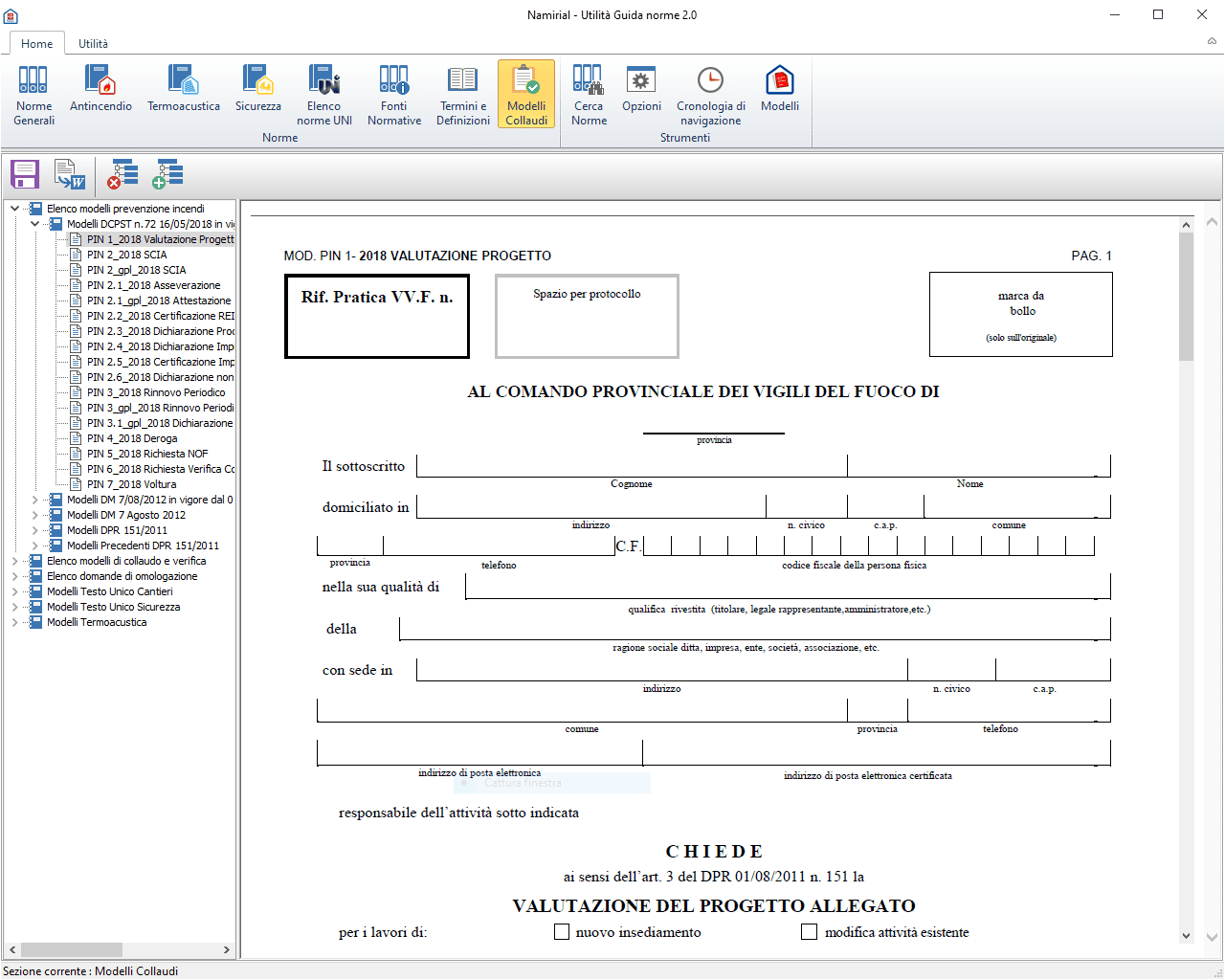Screen dimensions: 1225x980
Task: Open Fonti Normative
Action: (x=394, y=94)
